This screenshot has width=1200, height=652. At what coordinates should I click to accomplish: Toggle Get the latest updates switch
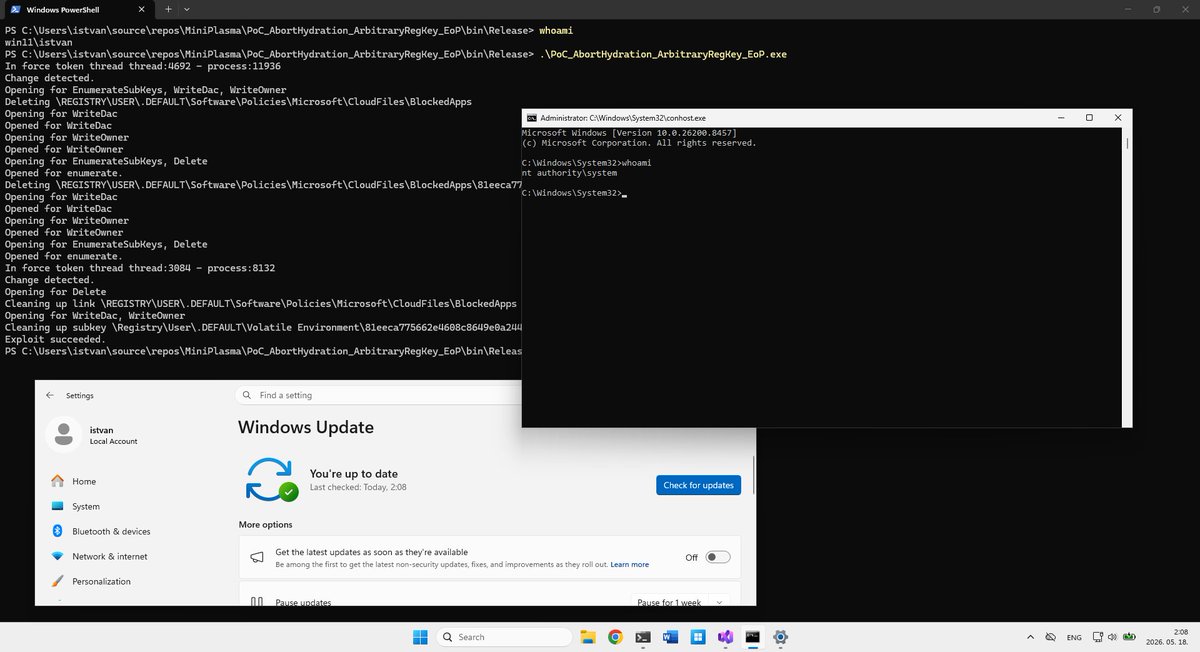[718, 557]
